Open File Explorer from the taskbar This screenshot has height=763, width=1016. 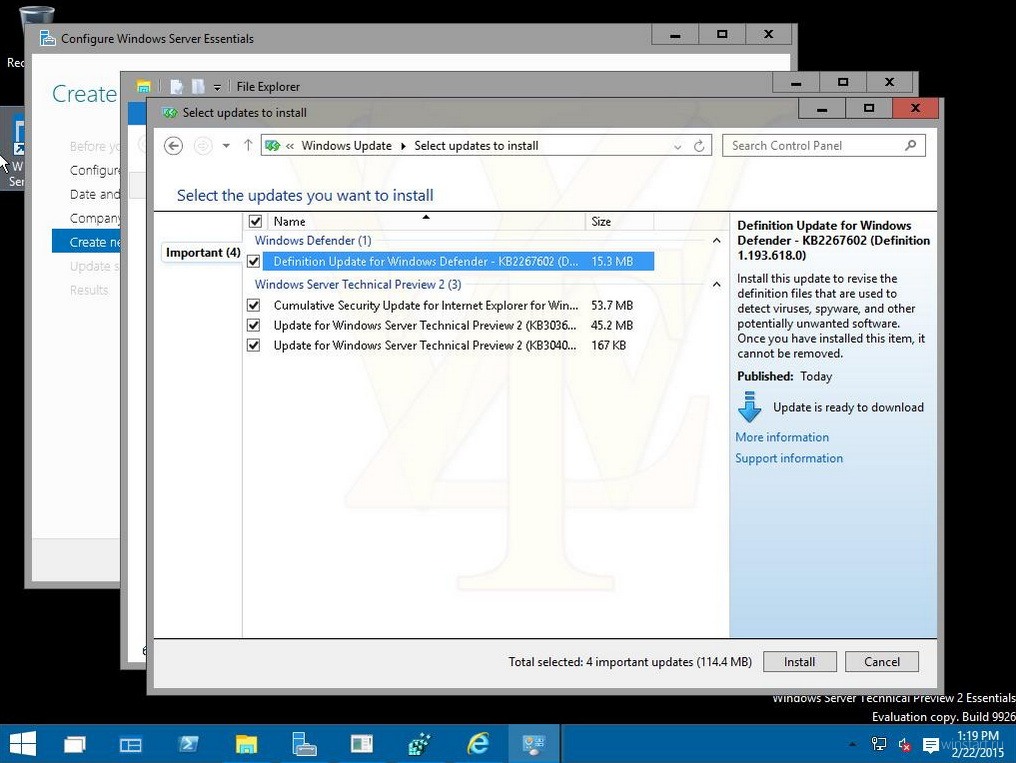tap(246, 744)
